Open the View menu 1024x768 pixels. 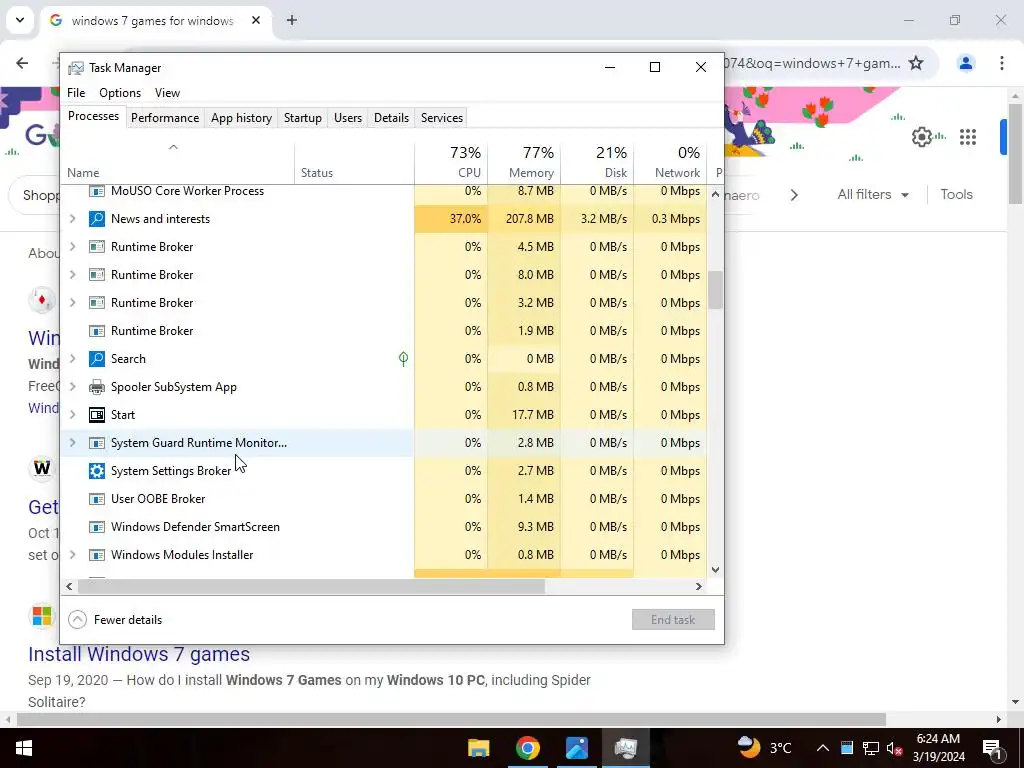pos(167,93)
